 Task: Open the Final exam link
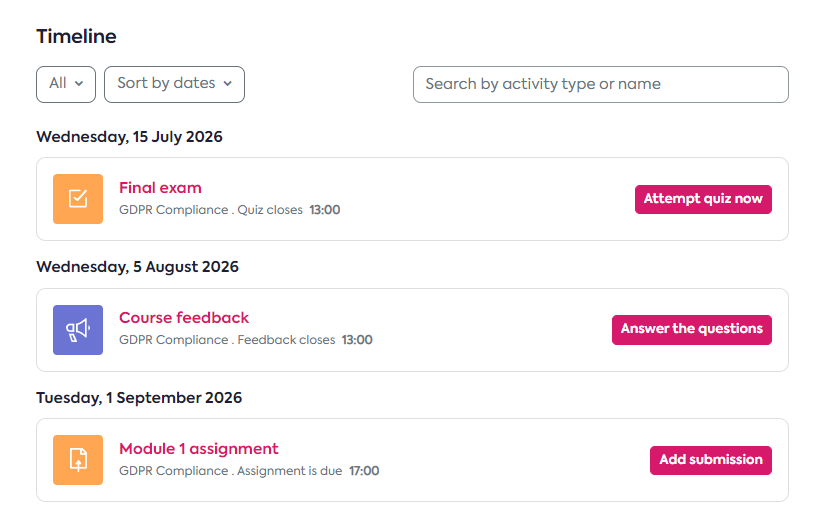click(x=160, y=188)
